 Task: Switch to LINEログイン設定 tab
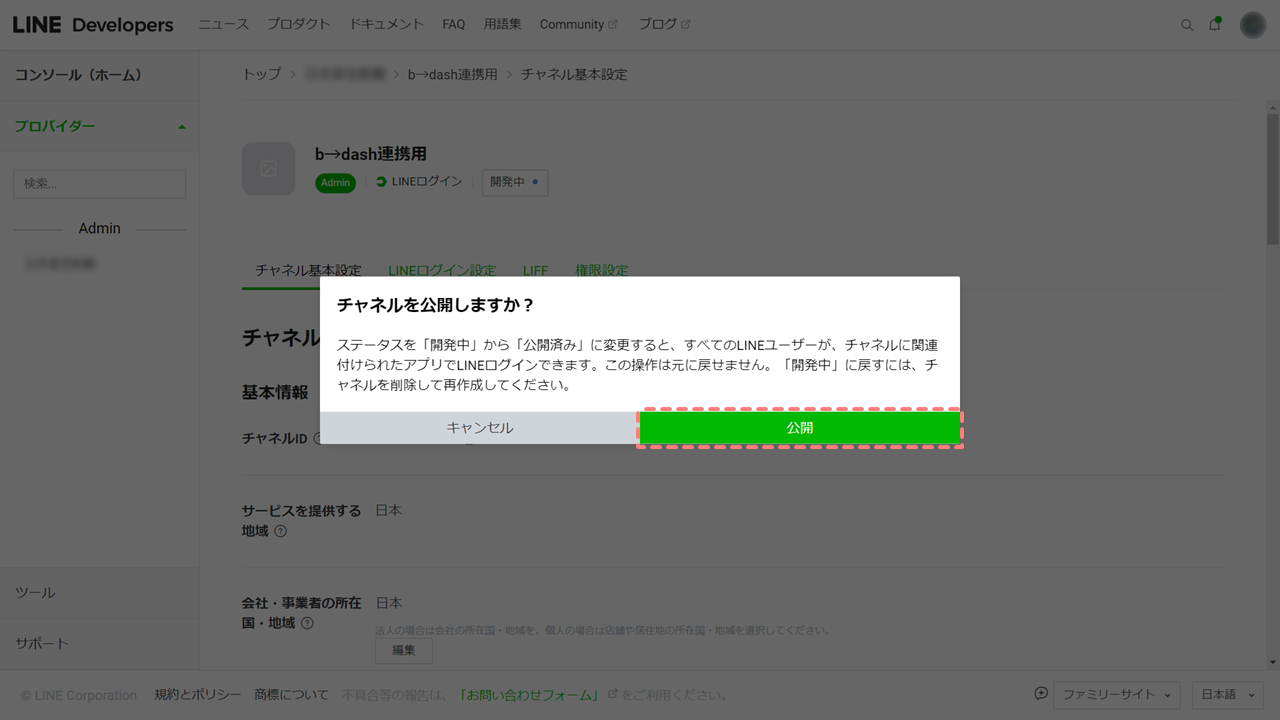click(442, 270)
